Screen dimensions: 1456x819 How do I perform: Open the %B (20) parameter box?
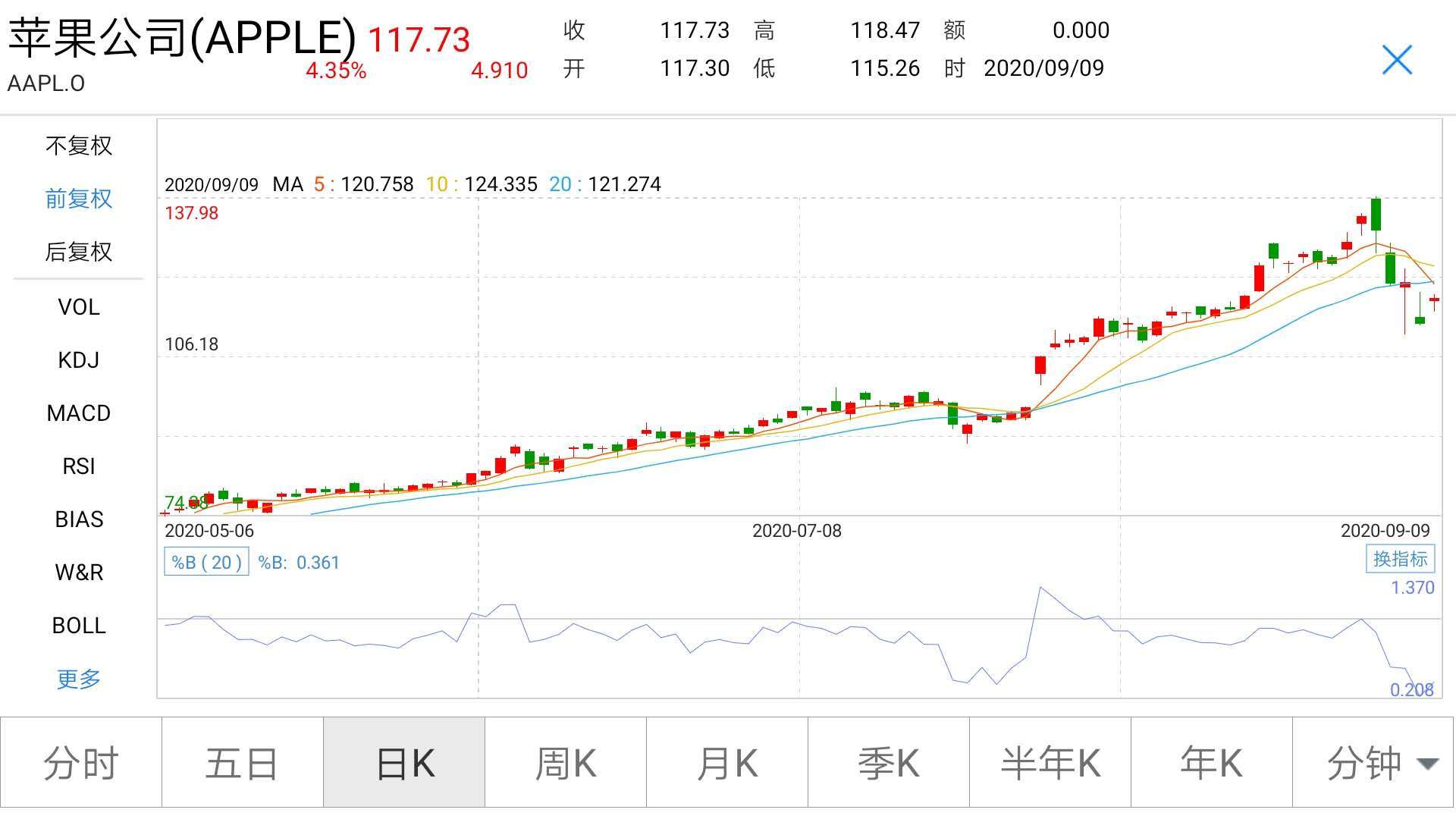[206, 562]
